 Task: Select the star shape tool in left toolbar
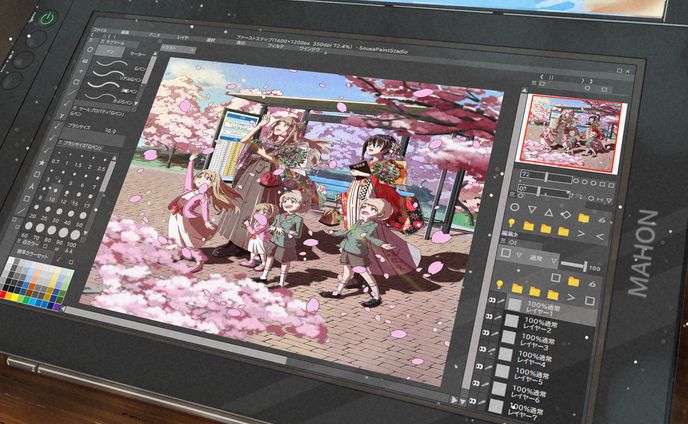point(42,163)
